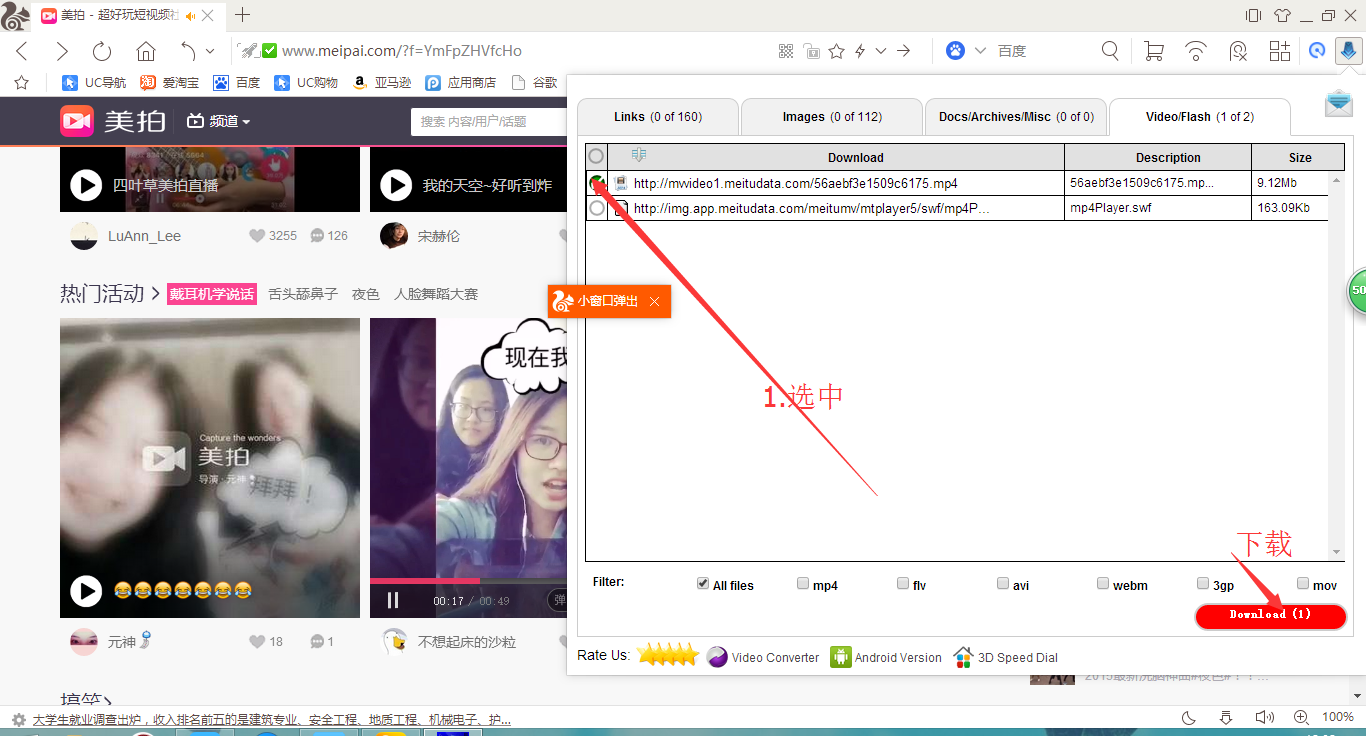The image size is (1366, 736).
Task: Open the 亚马逊 bookmark
Action: point(382,83)
